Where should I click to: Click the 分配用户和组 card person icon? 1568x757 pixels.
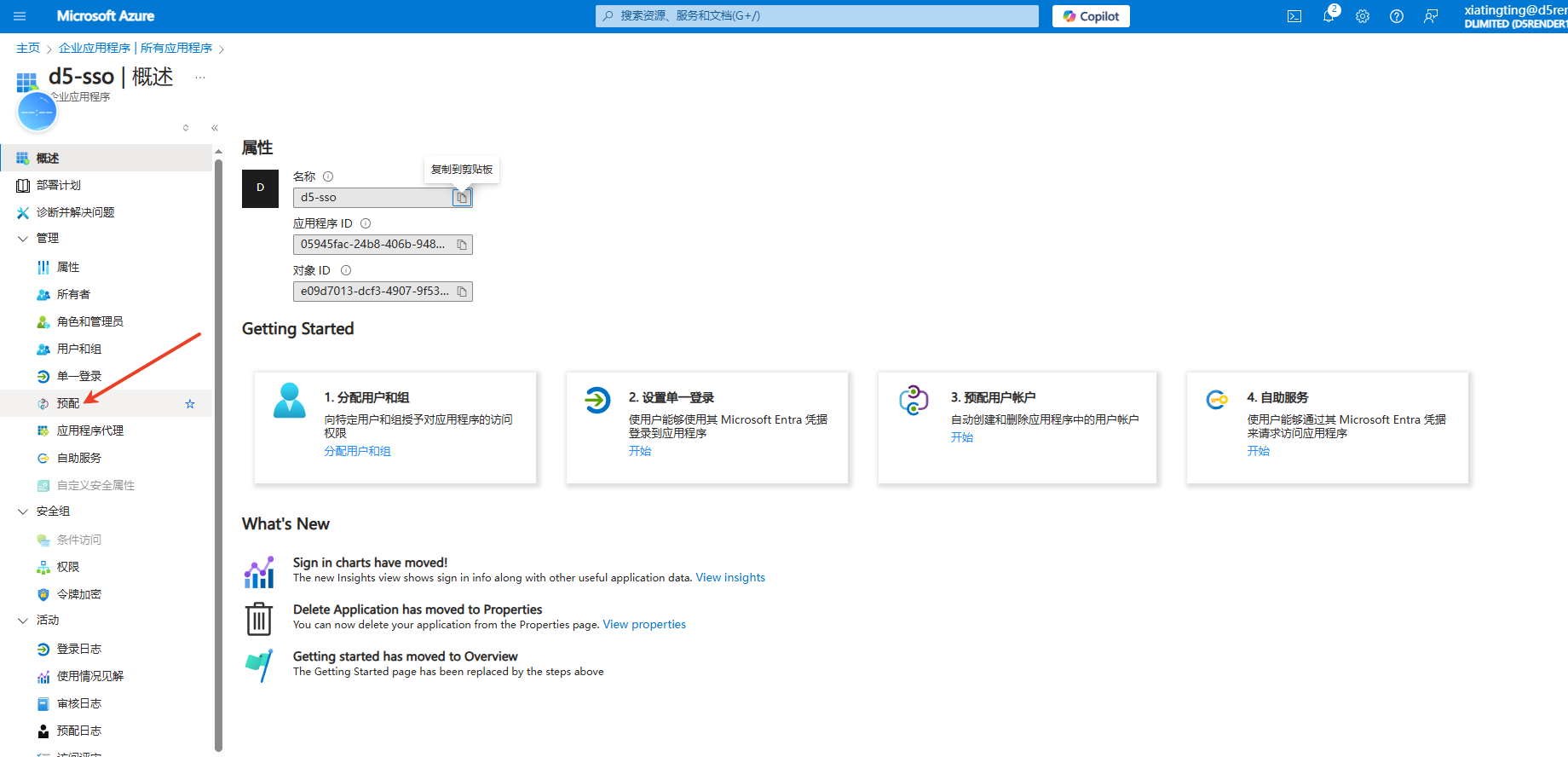pos(290,400)
